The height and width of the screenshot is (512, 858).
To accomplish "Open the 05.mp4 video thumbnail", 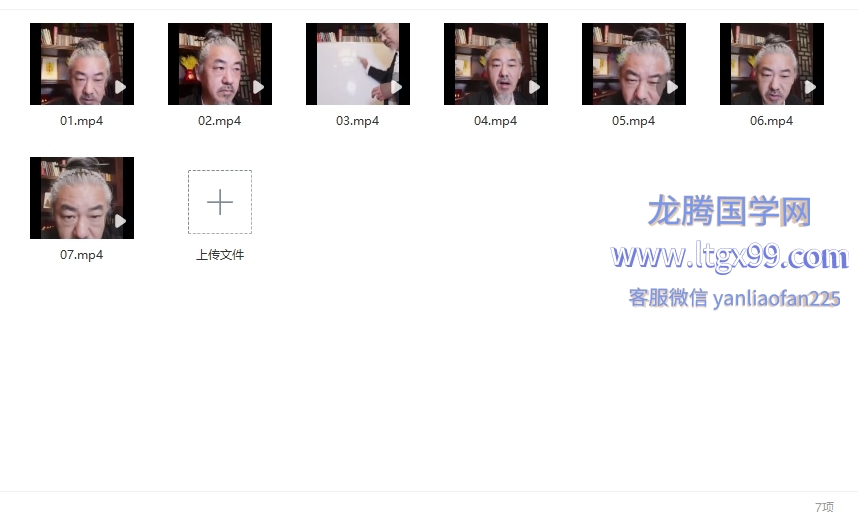I will click(x=633, y=63).
